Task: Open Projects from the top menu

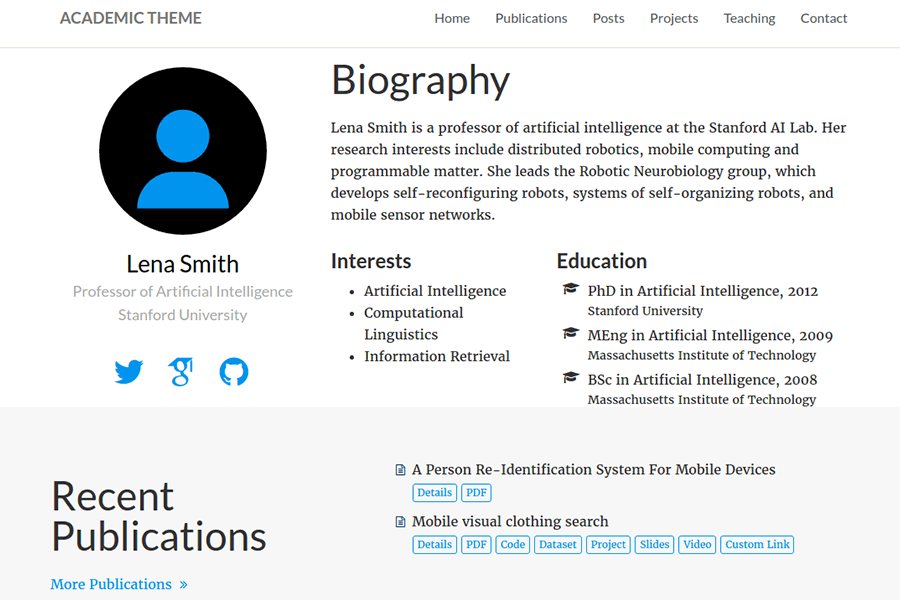Action: 674,18
